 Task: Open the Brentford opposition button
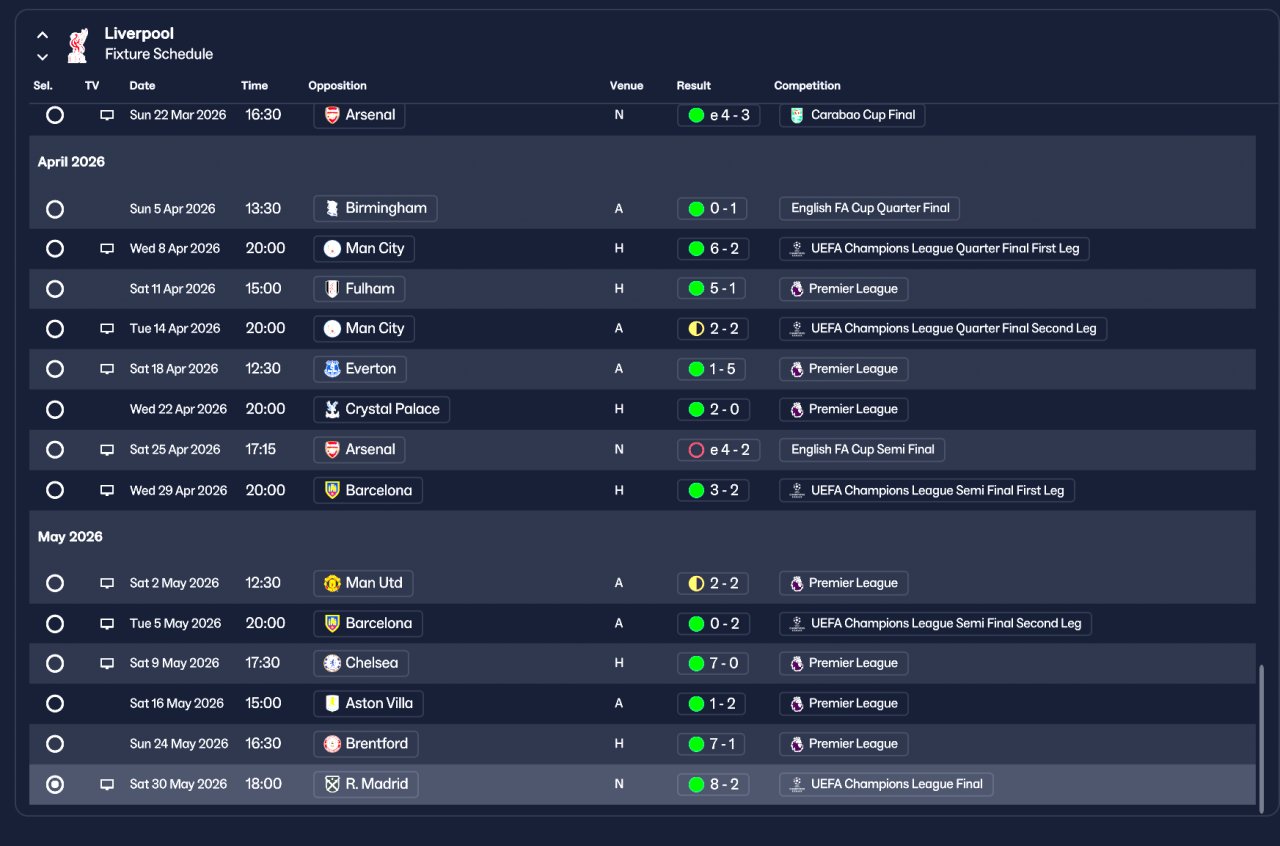[366, 744]
